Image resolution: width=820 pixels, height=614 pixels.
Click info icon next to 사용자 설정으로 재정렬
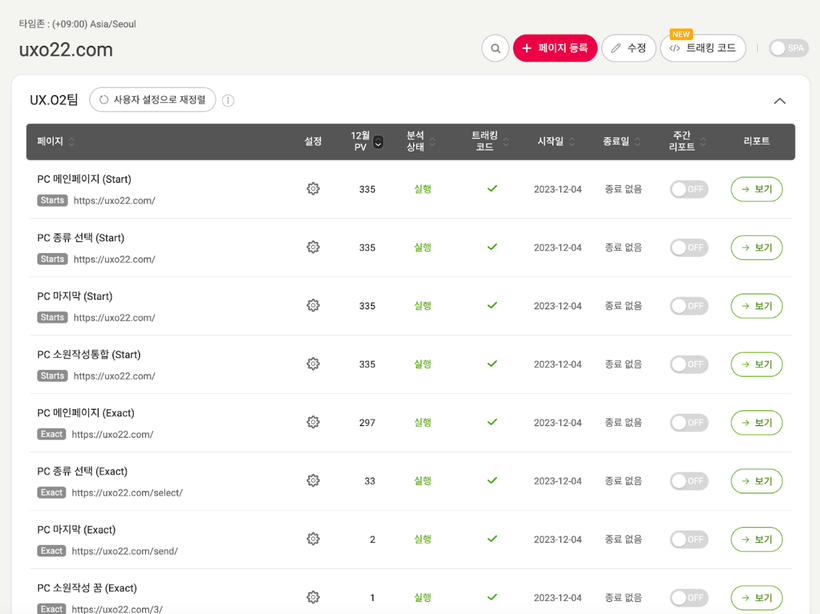[228, 100]
